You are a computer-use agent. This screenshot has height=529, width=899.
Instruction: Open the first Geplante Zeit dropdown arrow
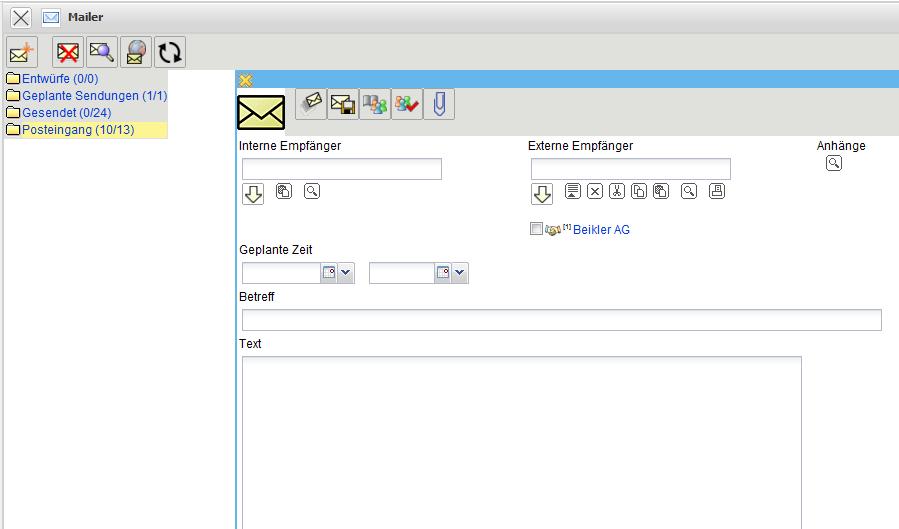pos(346,273)
